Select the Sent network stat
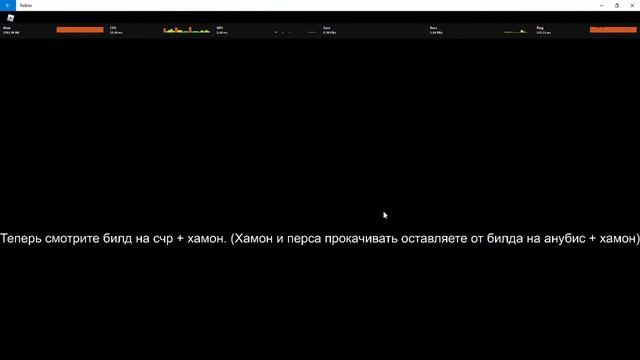 [x=329, y=30]
